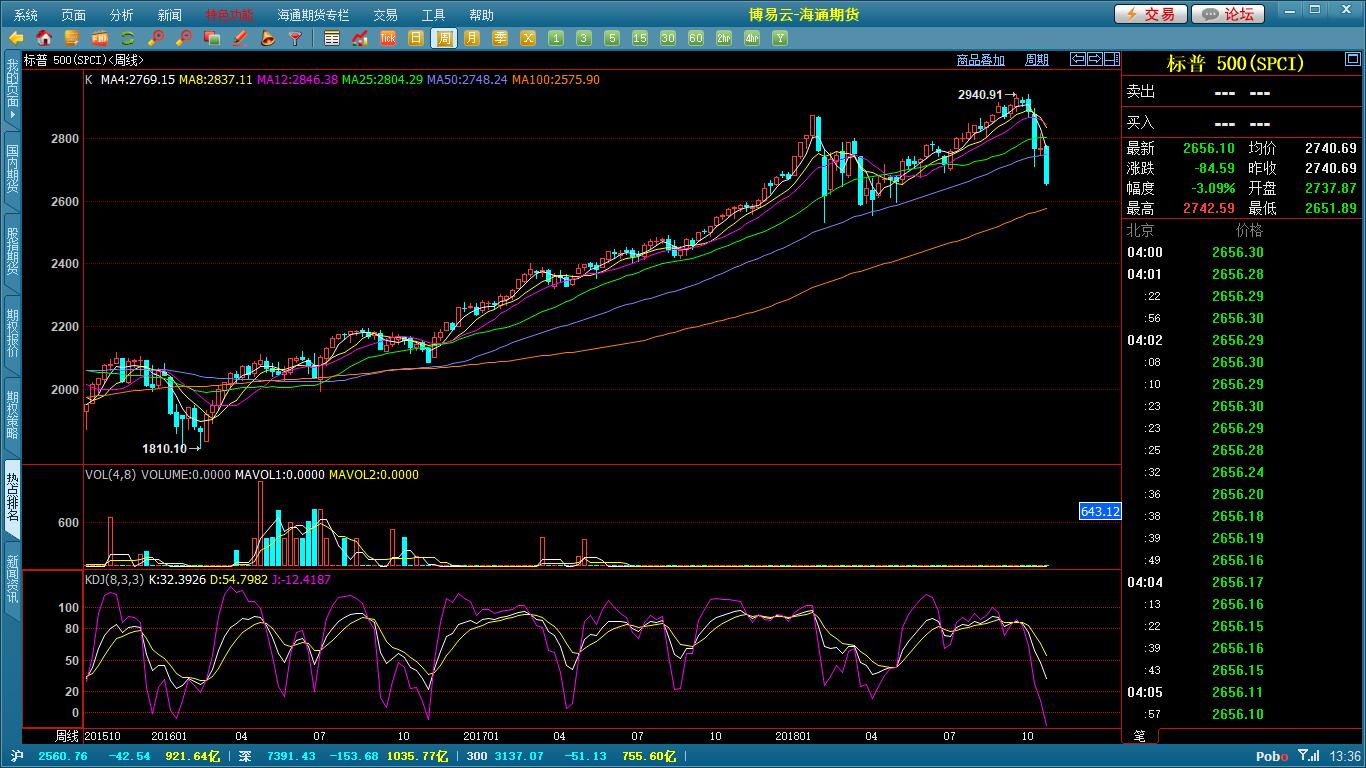Viewport: 1366px width, 768px height.
Task: Zoom in the chart with magnifier plus
Action: click(156, 38)
